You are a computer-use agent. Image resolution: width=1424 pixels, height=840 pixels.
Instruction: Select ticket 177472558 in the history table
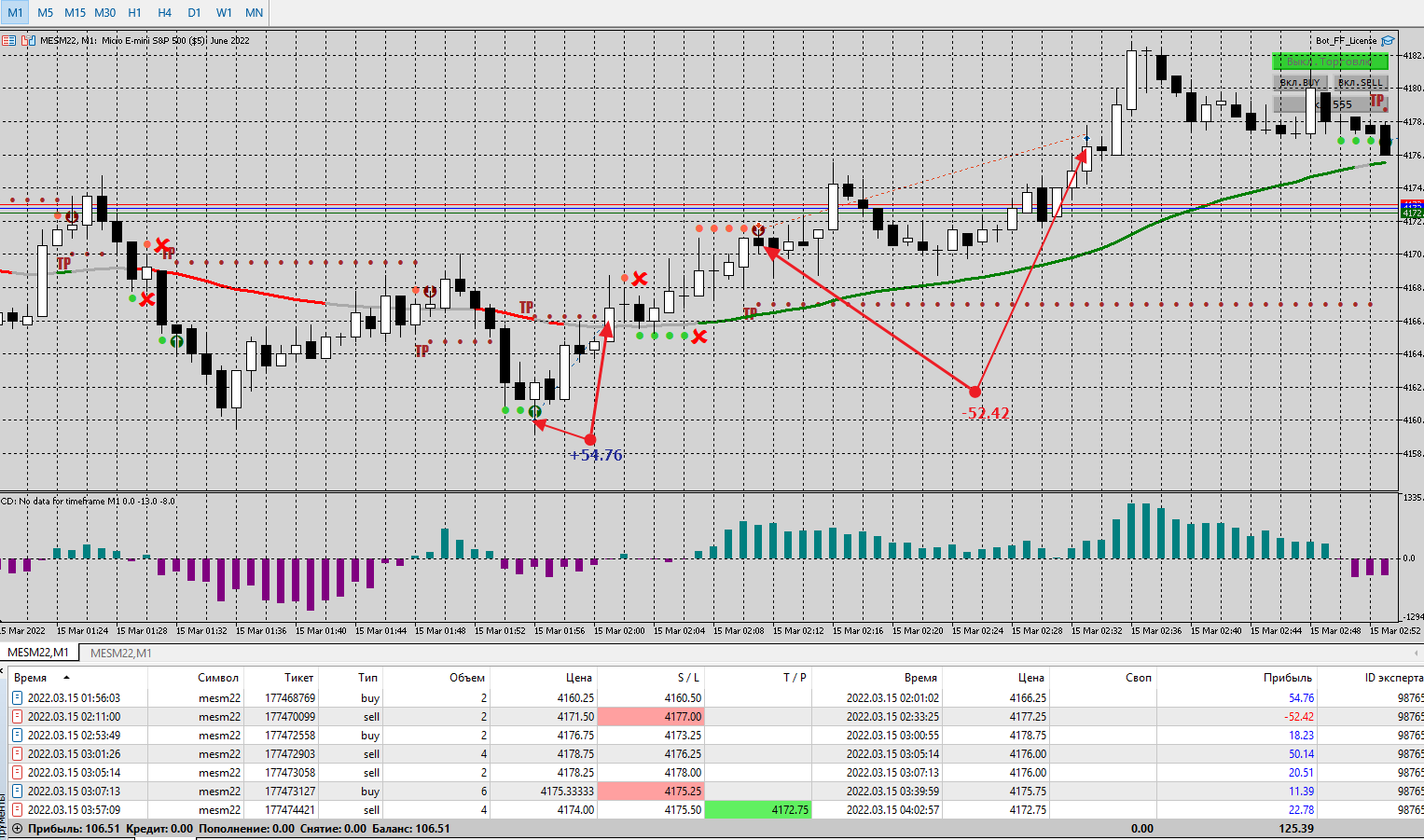click(x=290, y=736)
